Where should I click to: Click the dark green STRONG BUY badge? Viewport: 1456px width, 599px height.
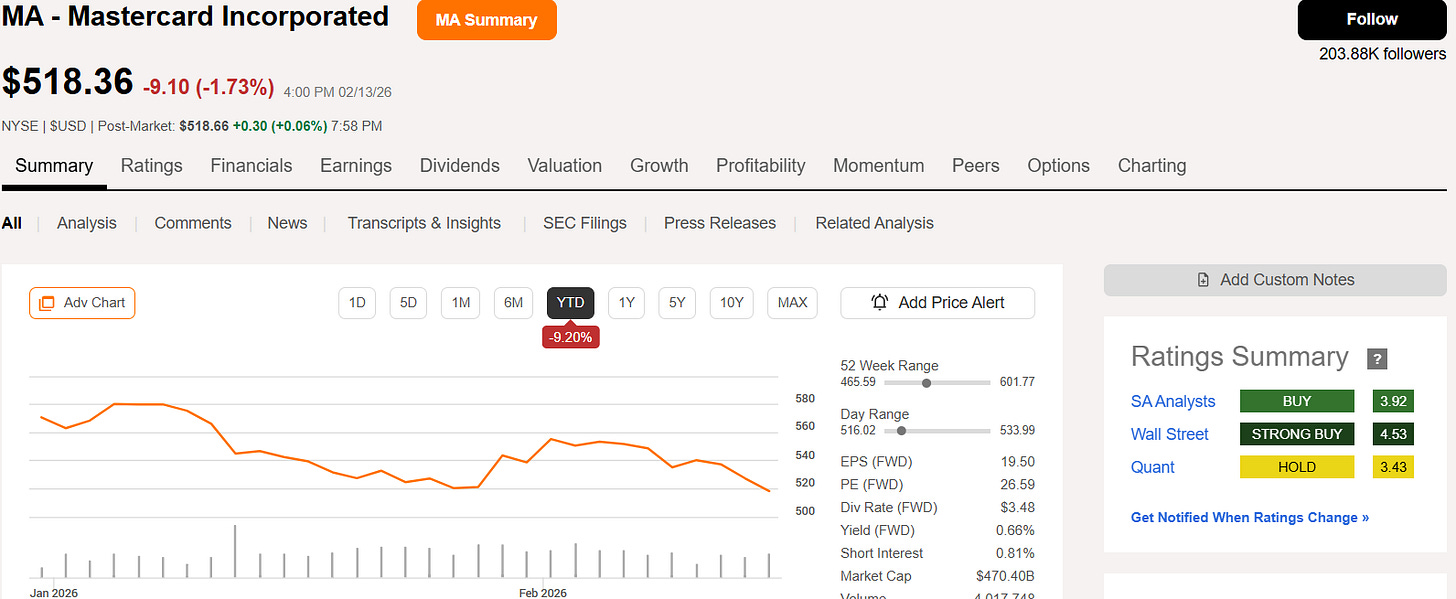pos(1297,434)
